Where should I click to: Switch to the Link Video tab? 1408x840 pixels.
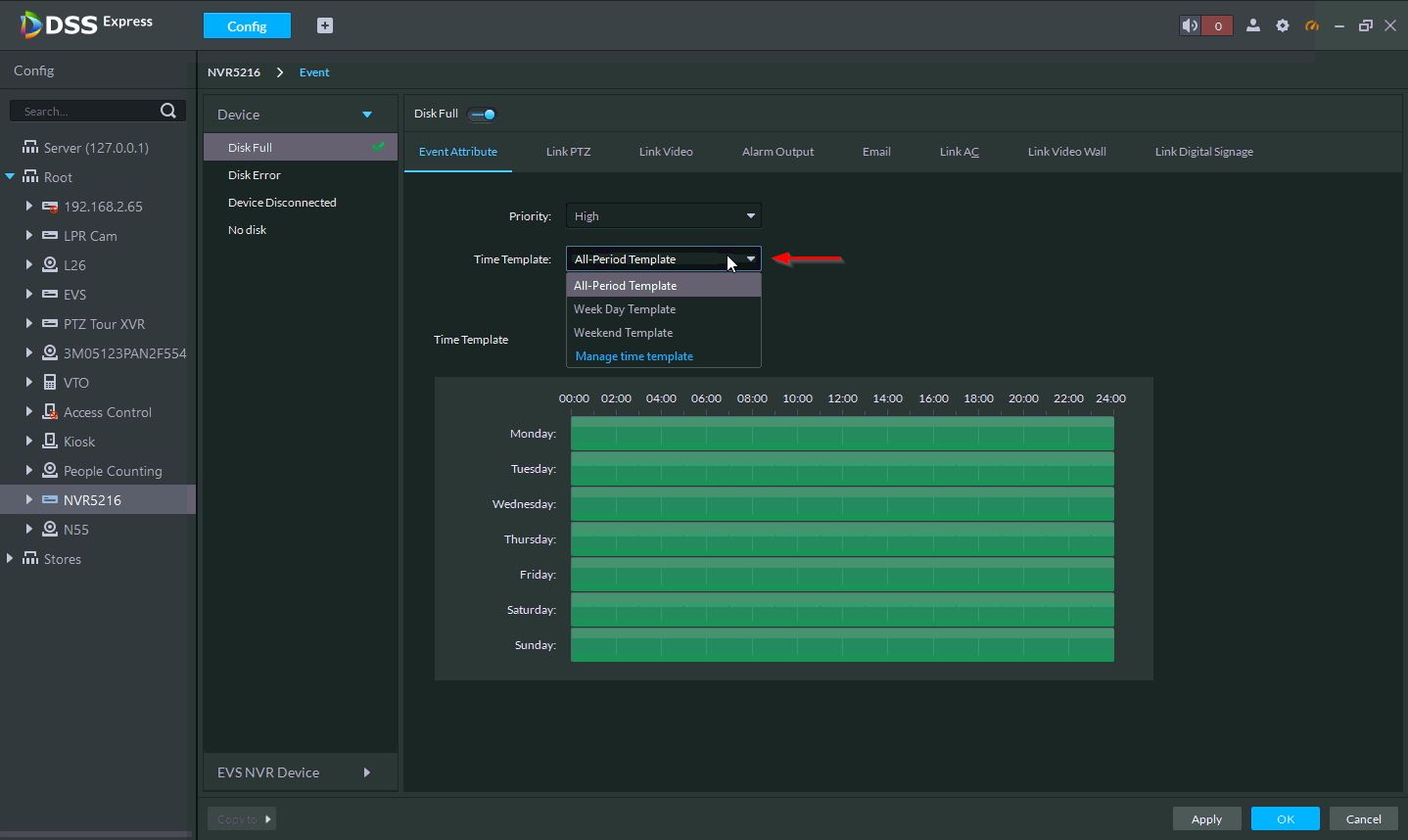(x=665, y=152)
